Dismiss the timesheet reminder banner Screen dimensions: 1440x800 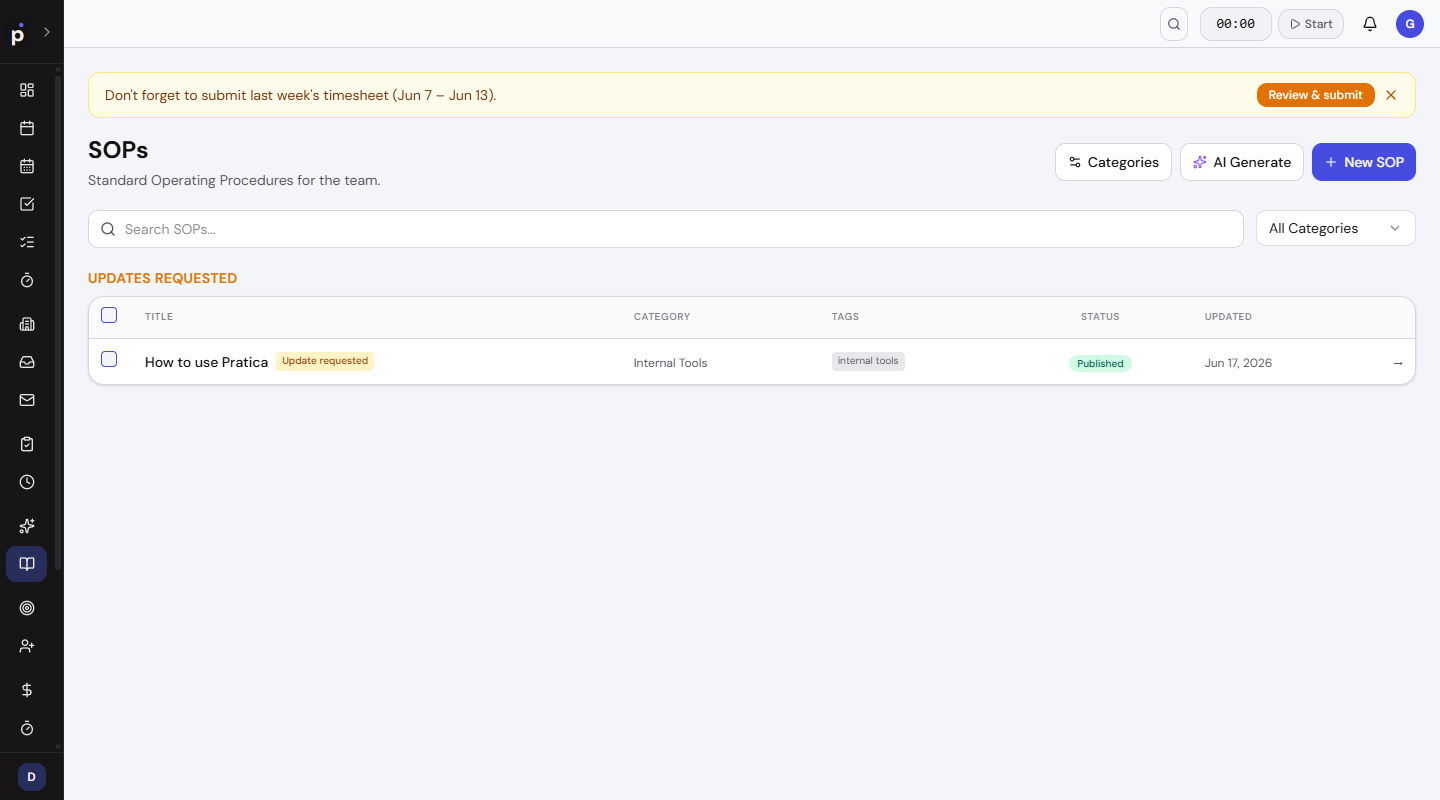(x=1391, y=95)
